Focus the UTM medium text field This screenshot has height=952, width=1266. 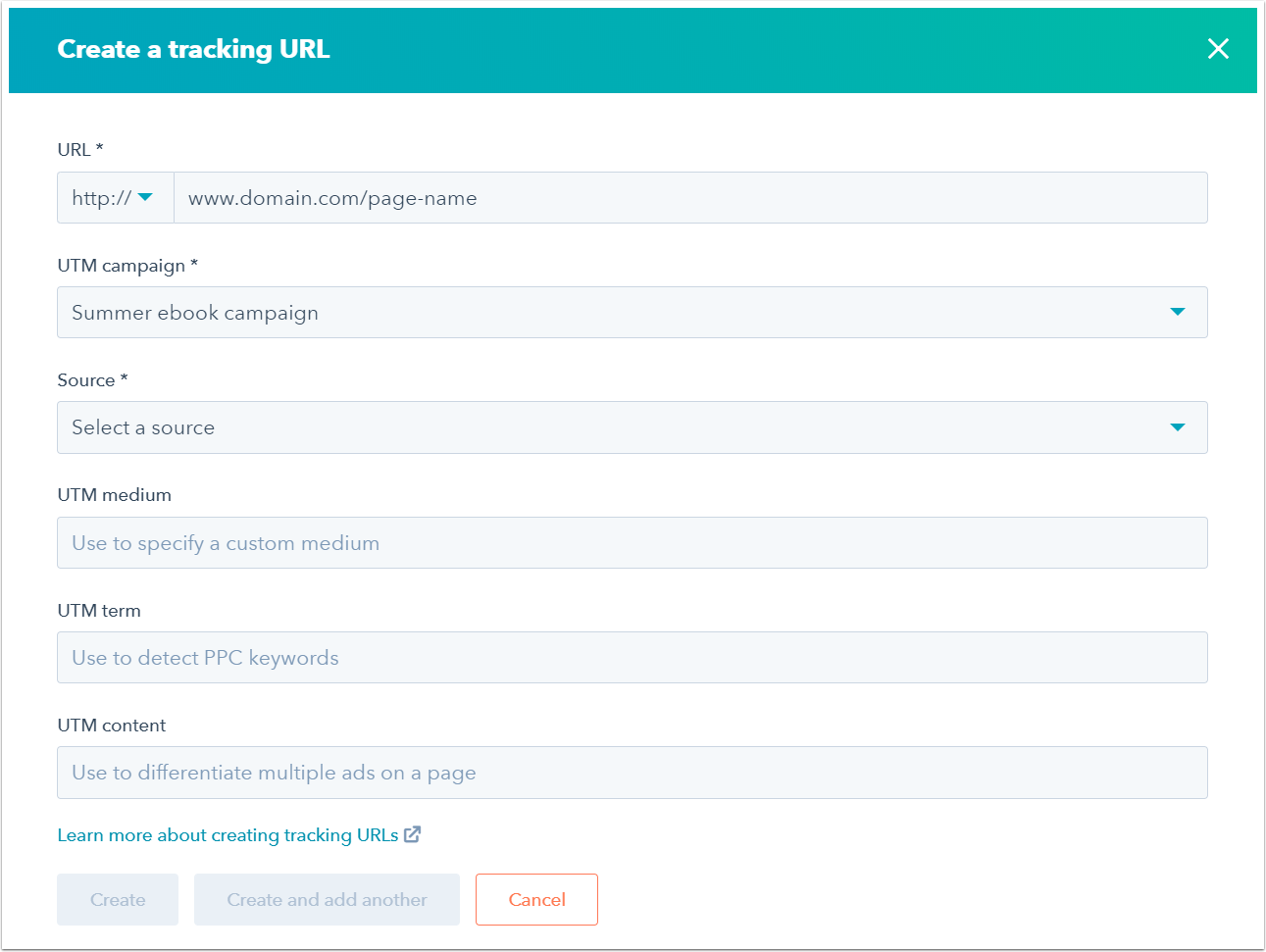[x=632, y=543]
